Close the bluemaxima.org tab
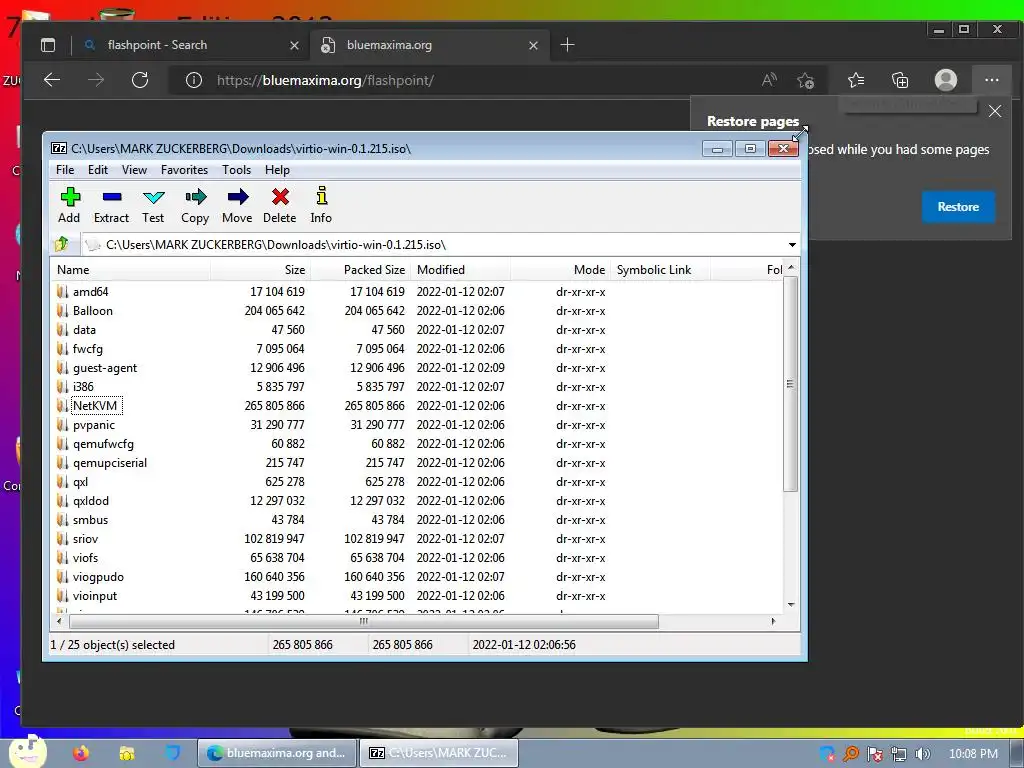The width and height of the screenshot is (1024, 768). (533, 45)
